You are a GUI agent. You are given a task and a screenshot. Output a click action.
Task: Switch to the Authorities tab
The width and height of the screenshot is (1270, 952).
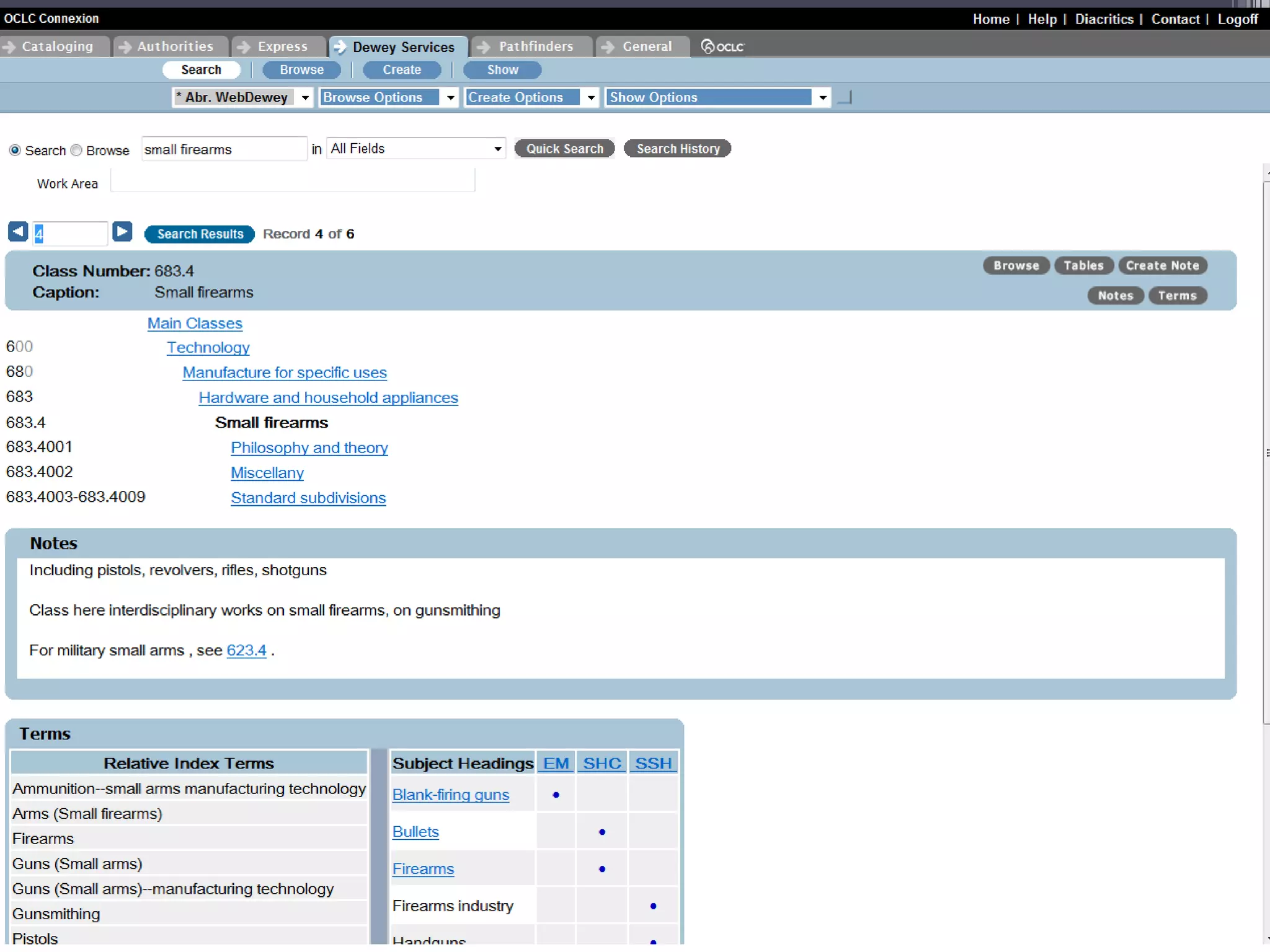tap(174, 46)
